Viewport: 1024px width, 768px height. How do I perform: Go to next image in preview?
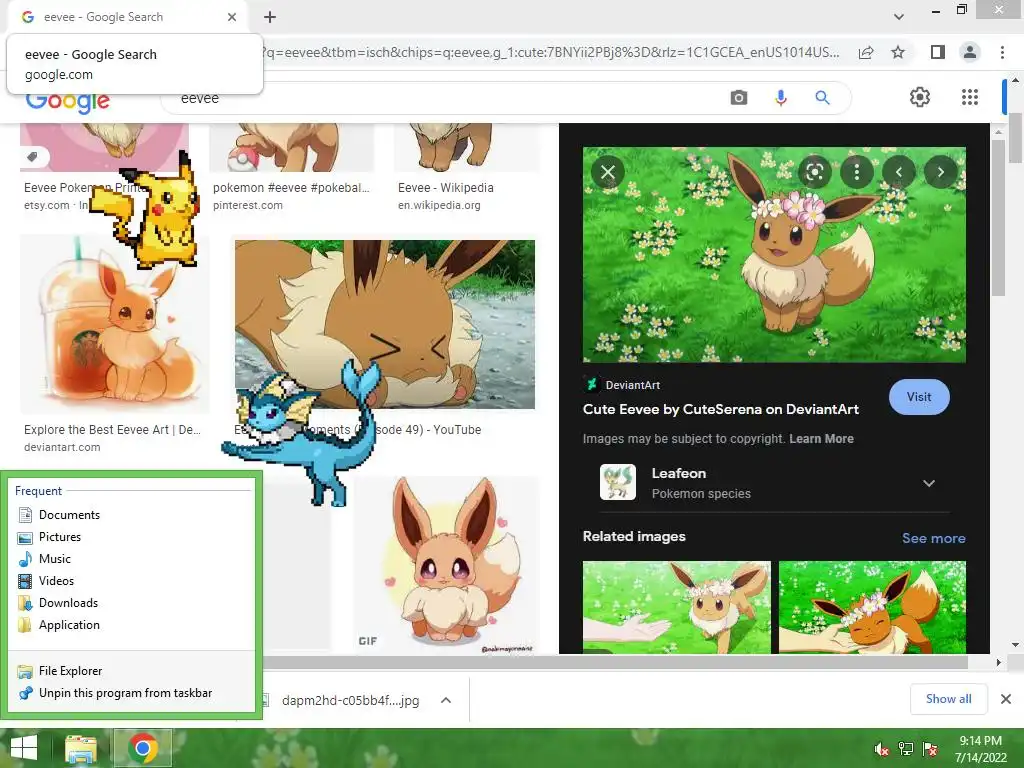(940, 172)
